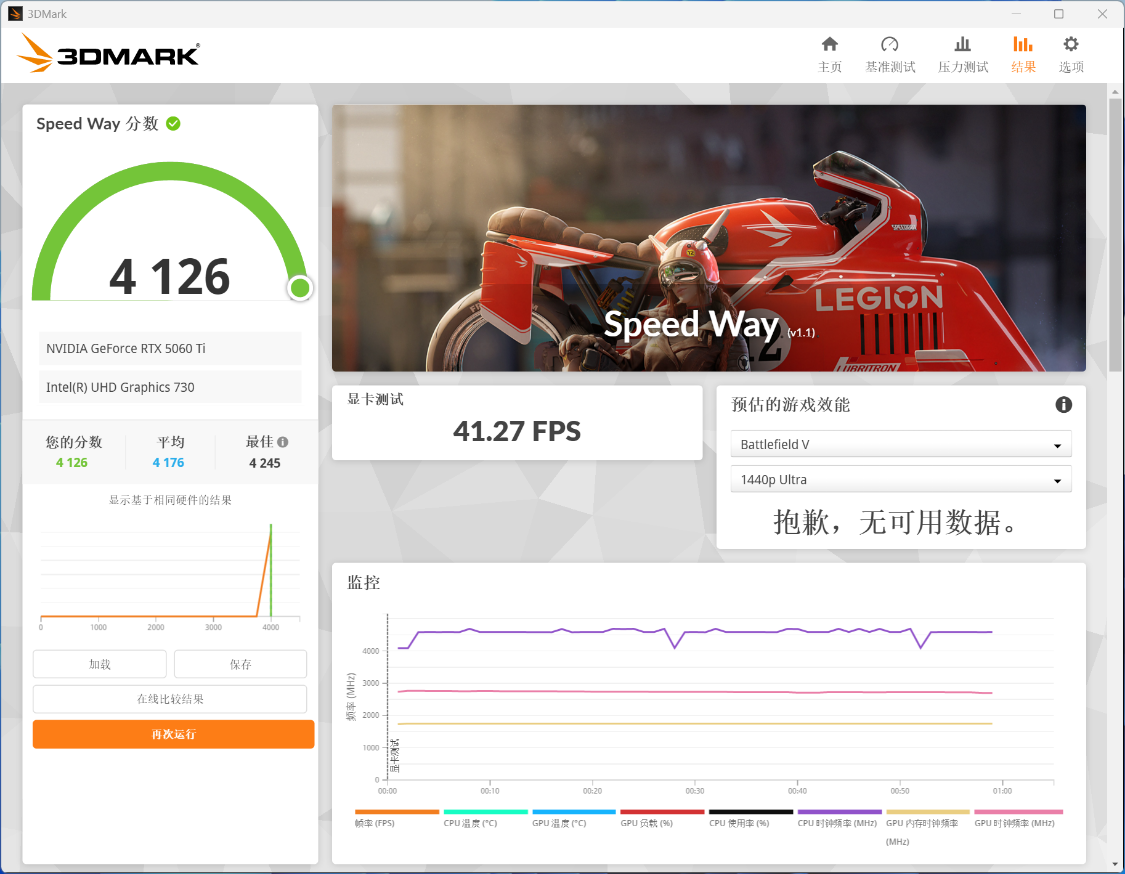Click the scrollbar down arrow
1125x874 pixels.
click(1114, 865)
